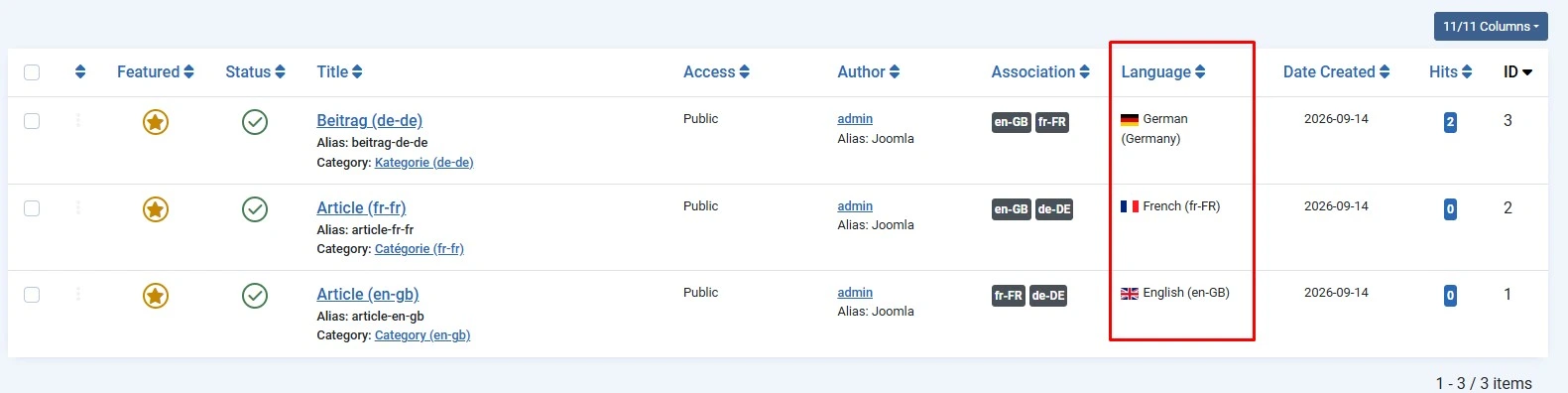Screen dimensions: 1568x393
Task: Open Kategorie (de-de) category link
Action: pyautogui.click(x=423, y=163)
